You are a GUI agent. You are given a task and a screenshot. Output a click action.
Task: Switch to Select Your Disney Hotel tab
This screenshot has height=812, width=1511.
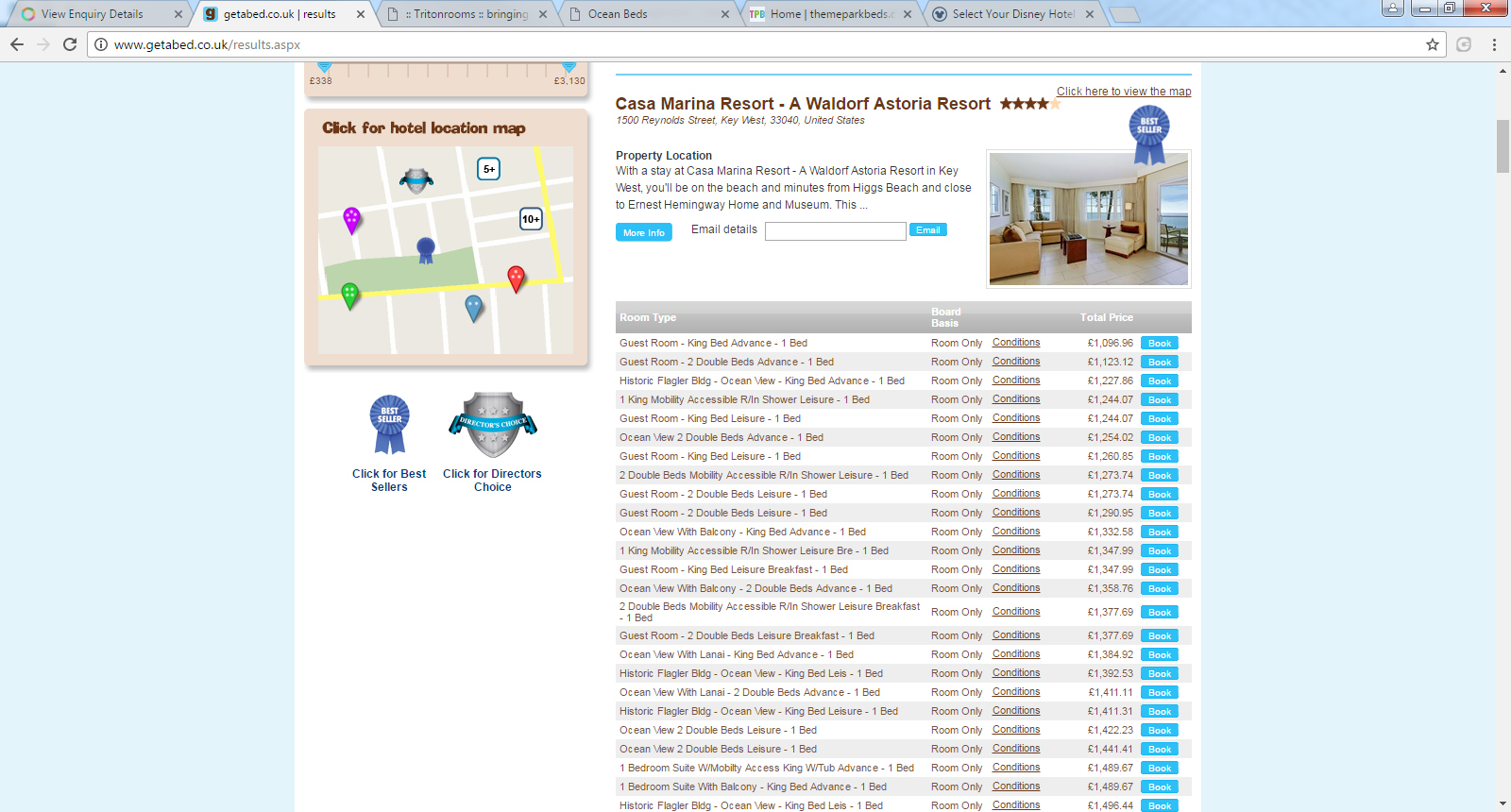click(x=1012, y=14)
